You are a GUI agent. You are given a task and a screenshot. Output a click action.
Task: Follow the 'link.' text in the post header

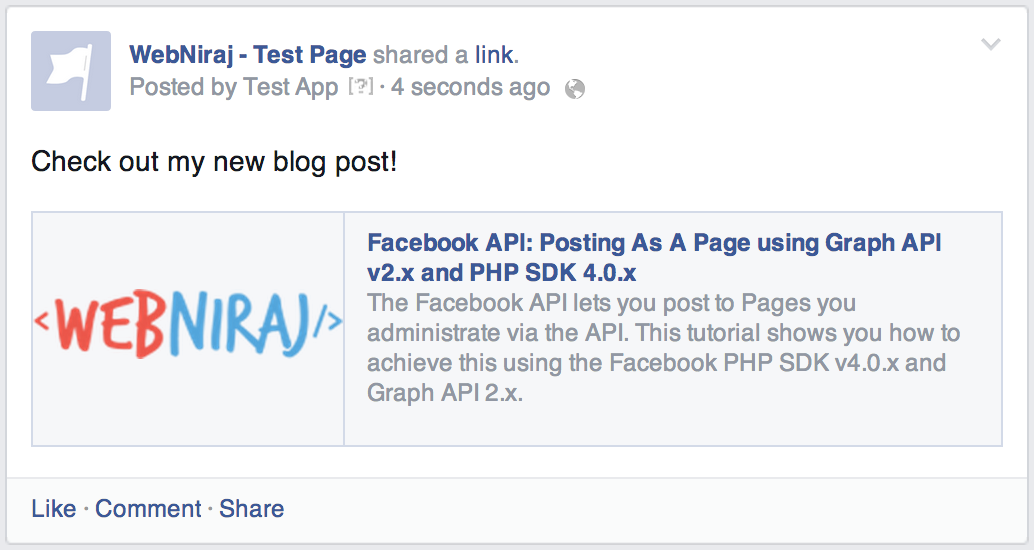(497, 55)
